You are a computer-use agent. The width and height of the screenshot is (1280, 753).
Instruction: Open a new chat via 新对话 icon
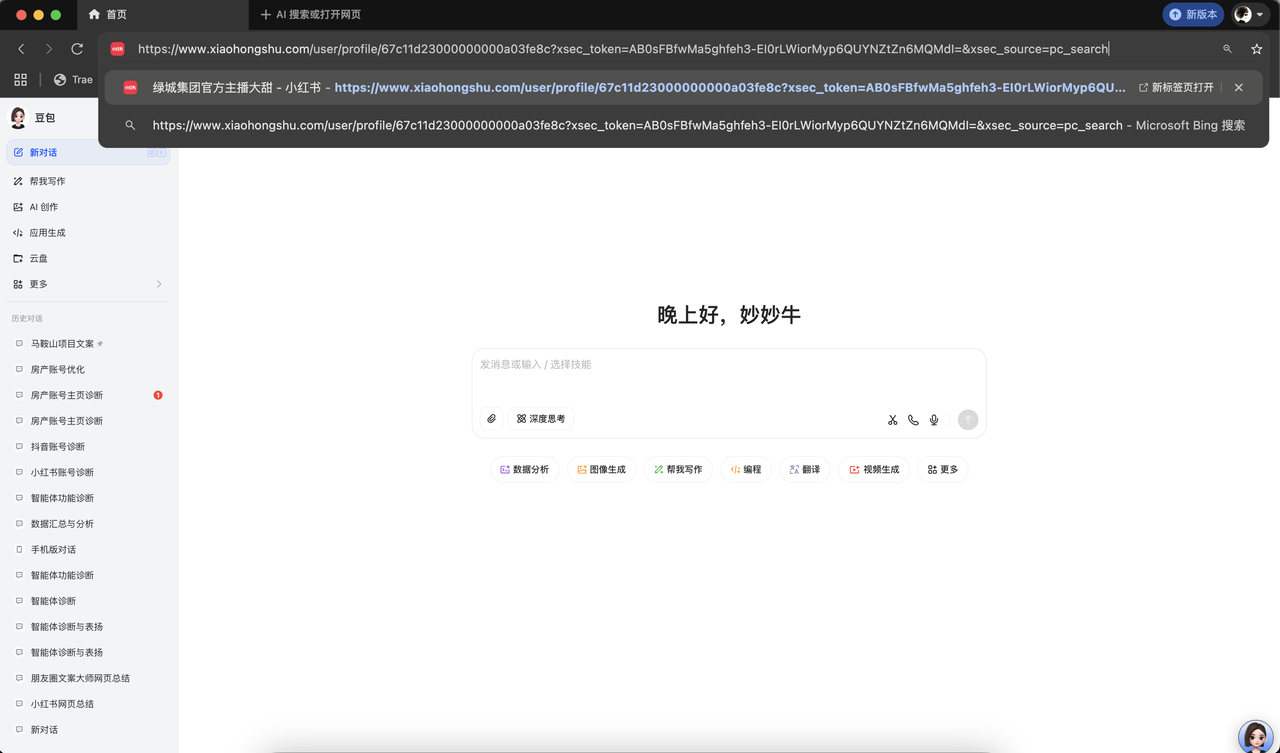45,152
